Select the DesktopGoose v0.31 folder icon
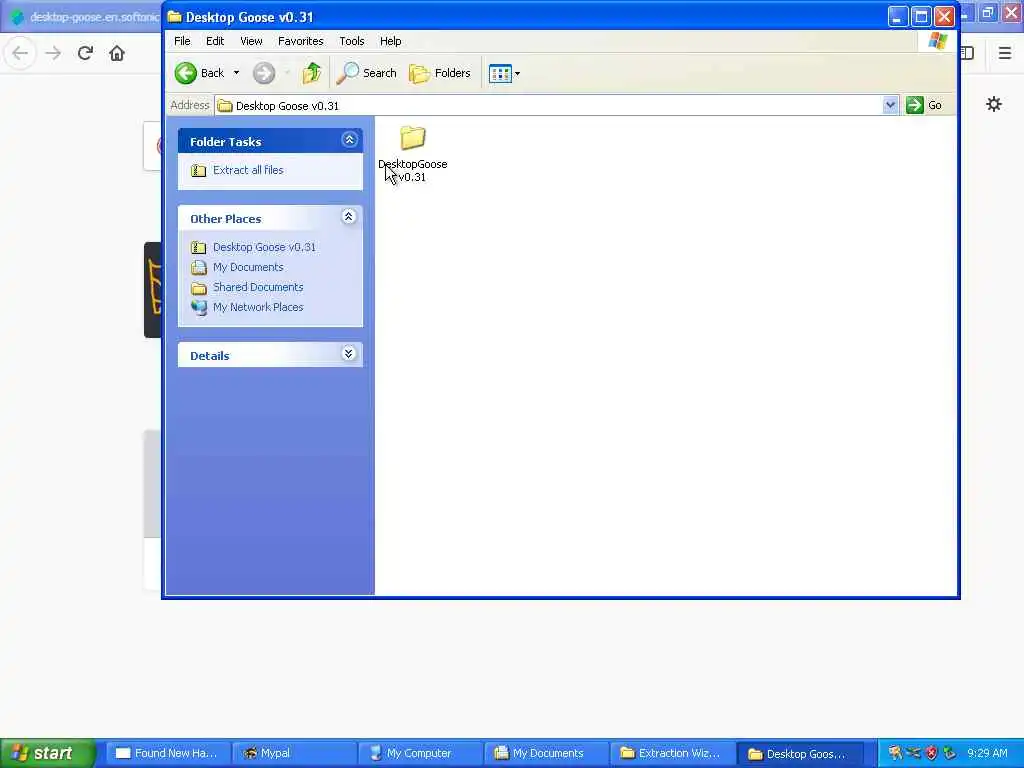The width and height of the screenshot is (1024, 768). coord(413,138)
